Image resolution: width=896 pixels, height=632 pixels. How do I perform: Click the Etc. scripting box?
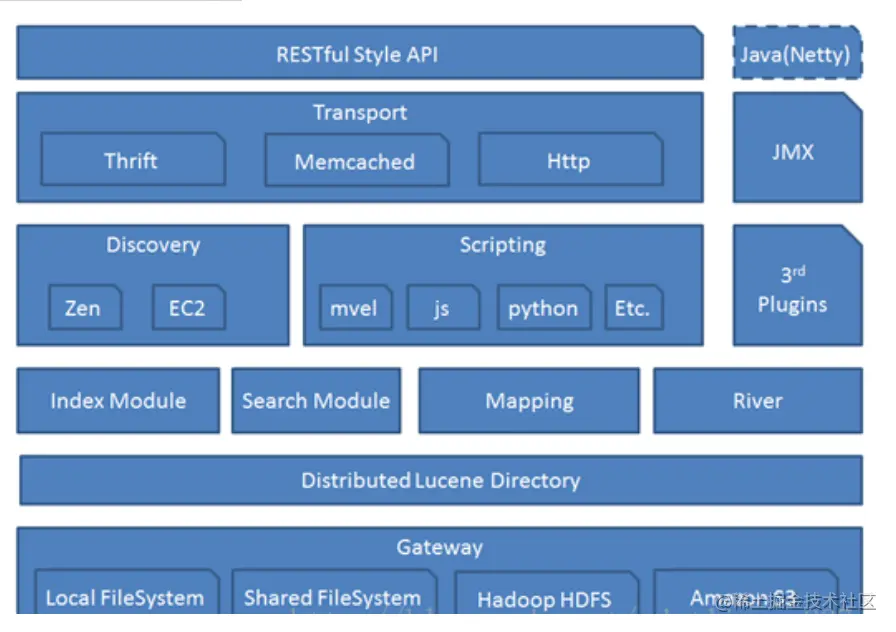[x=634, y=307]
